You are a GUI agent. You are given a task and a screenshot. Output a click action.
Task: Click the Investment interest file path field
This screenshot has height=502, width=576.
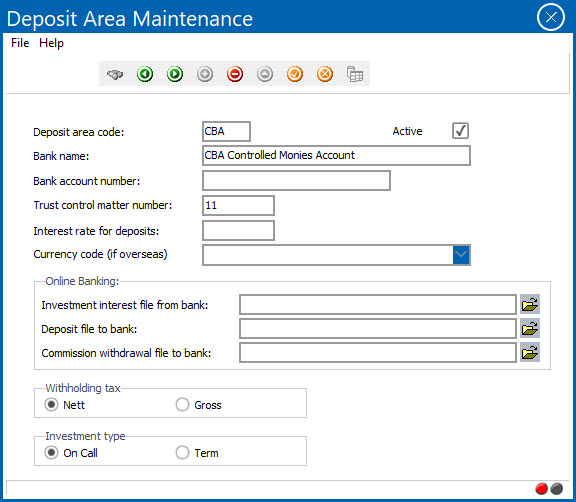(x=378, y=304)
